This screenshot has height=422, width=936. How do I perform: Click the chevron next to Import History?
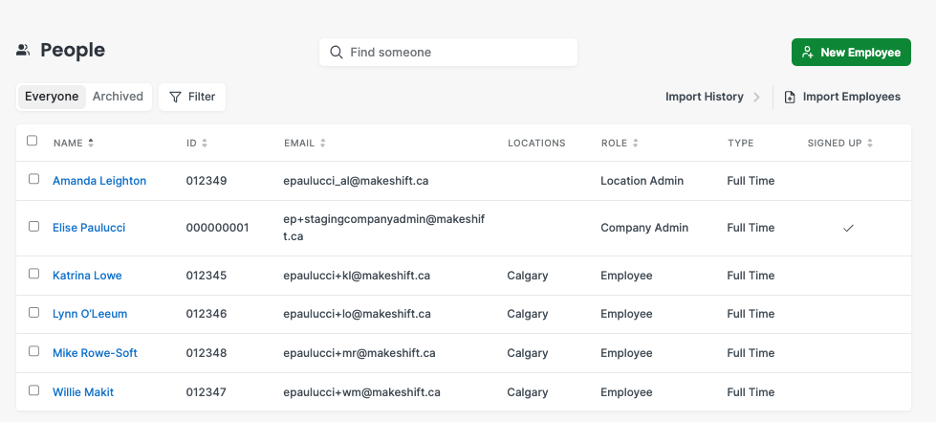pyautogui.click(x=756, y=97)
